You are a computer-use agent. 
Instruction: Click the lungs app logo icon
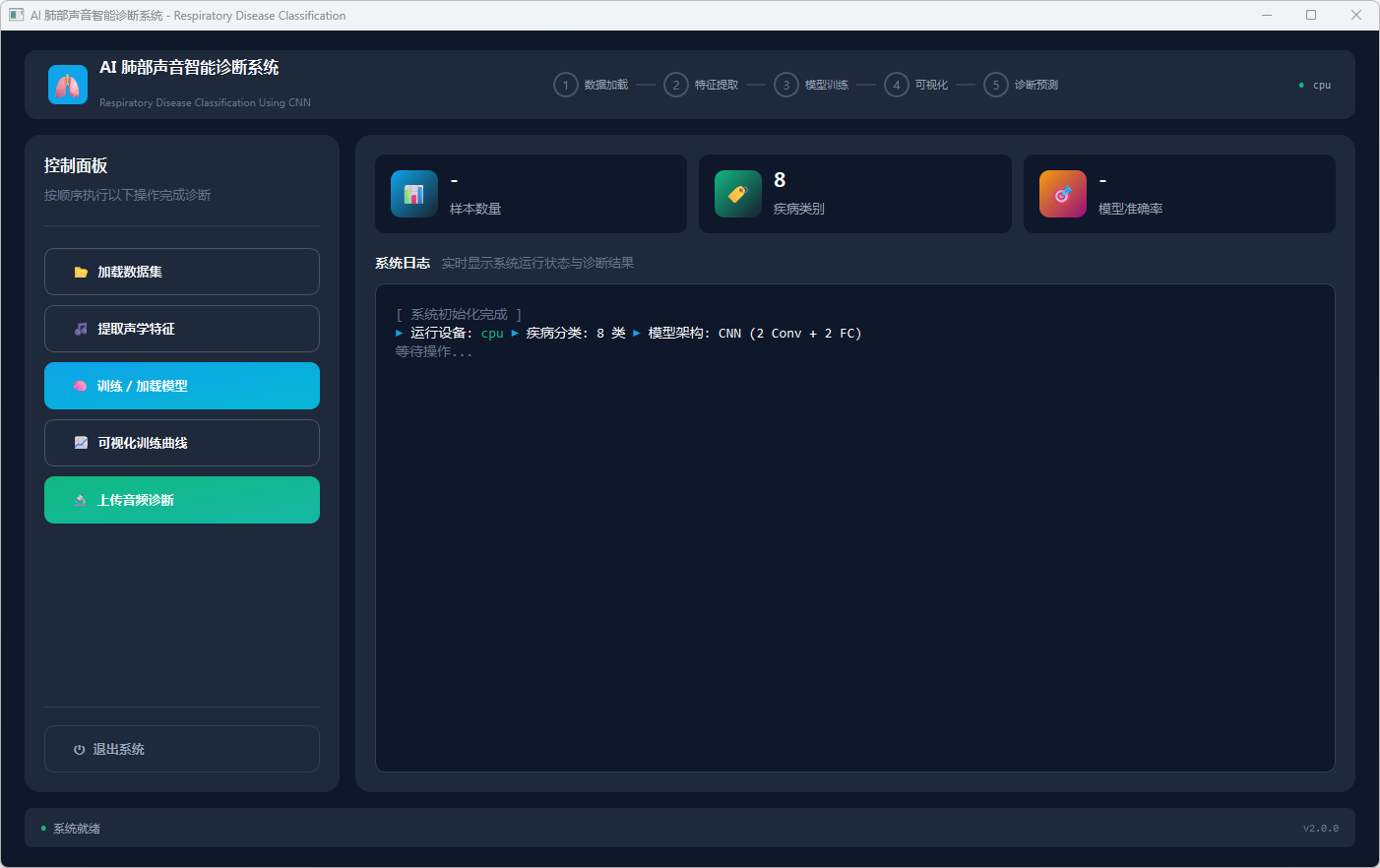tap(68, 85)
